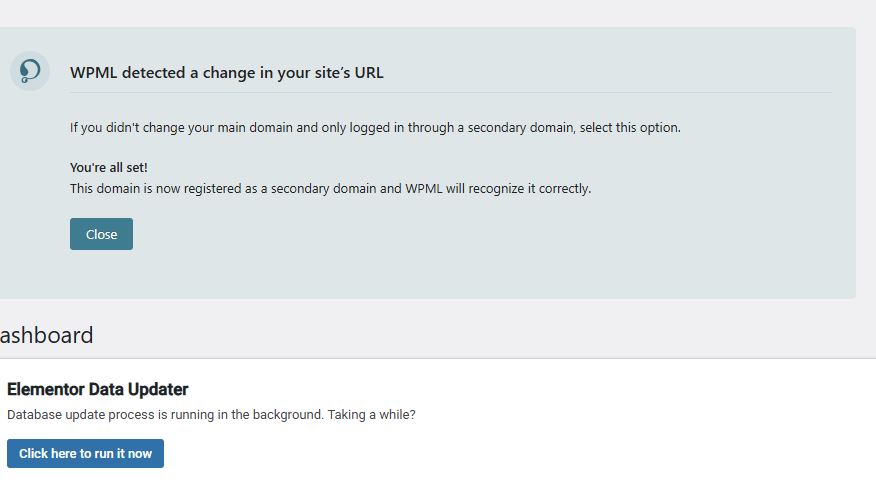Click the word 'URL' in the WPML heading
This screenshot has height=487, width=876.
click(x=368, y=72)
